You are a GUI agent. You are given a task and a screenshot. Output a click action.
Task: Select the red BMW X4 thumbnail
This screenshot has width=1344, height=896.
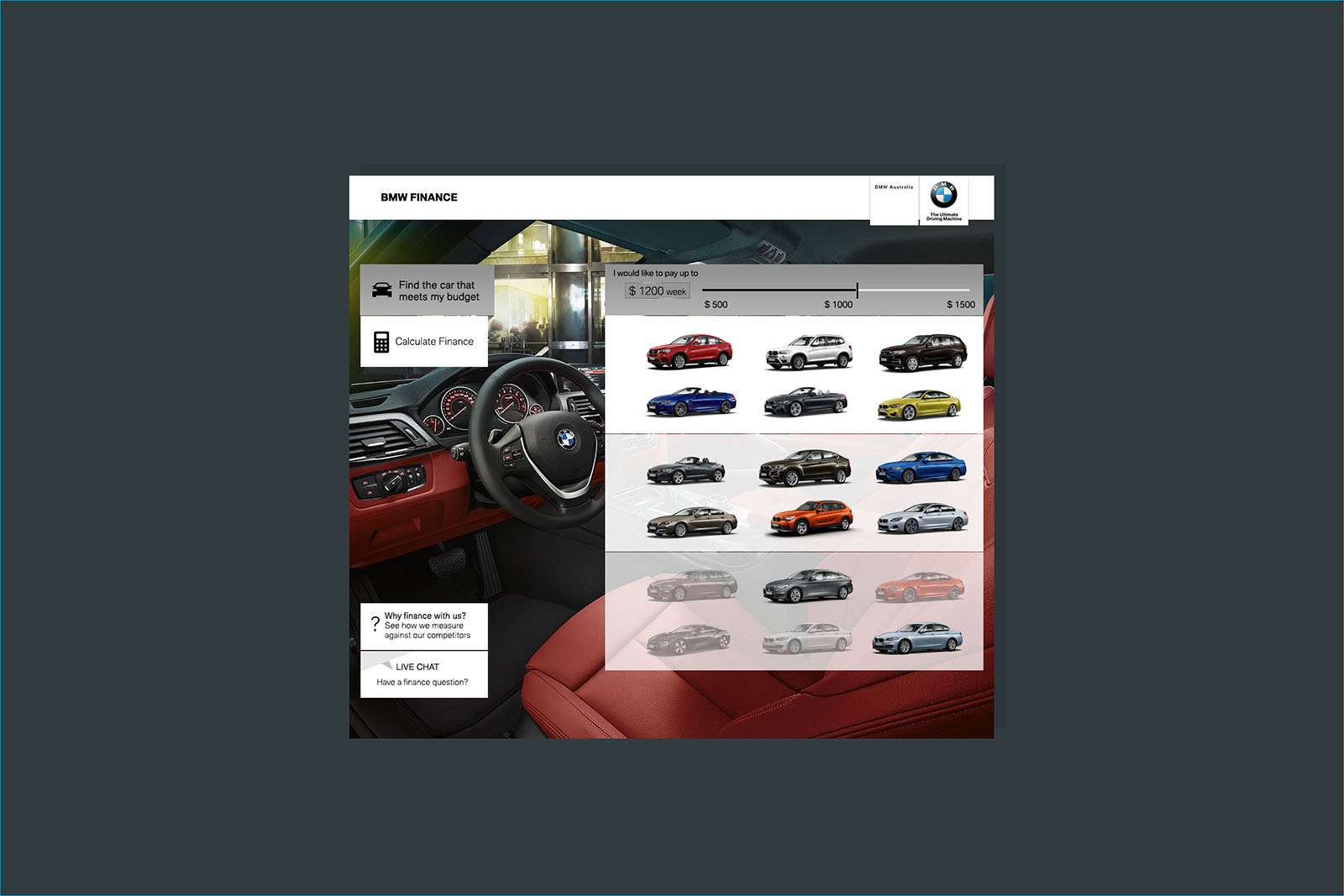pyautogui.click(x=690, y=351)
